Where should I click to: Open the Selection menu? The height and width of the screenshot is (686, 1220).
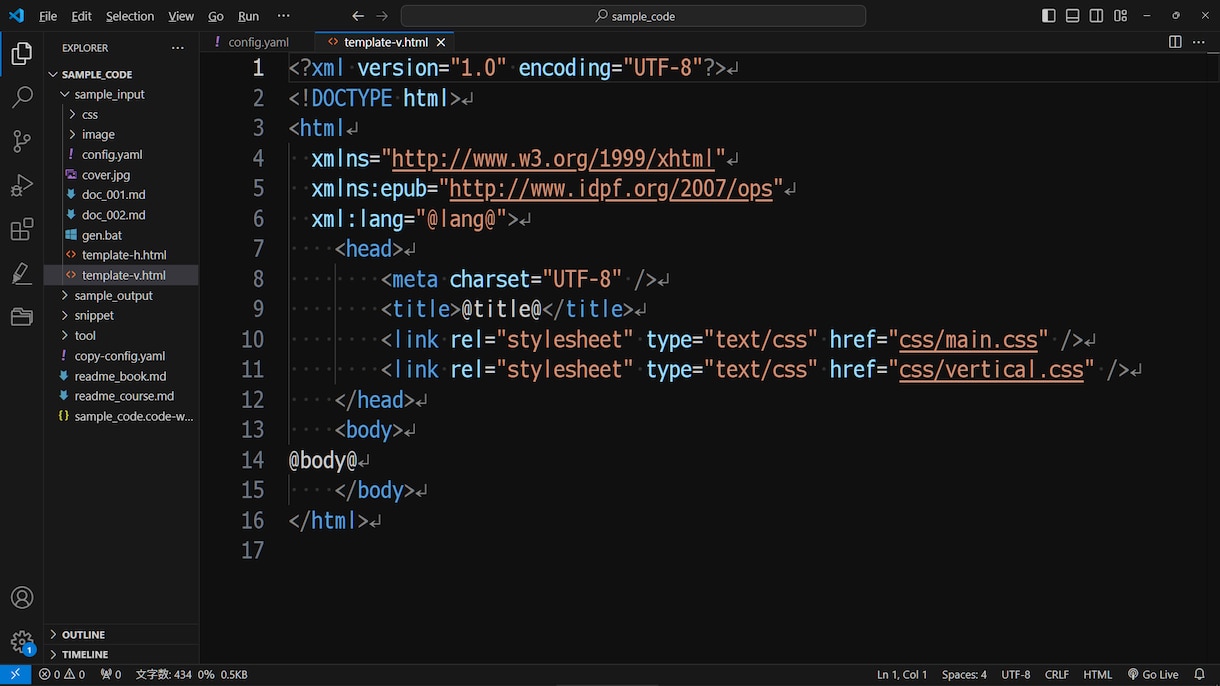[x=130, y=16]
